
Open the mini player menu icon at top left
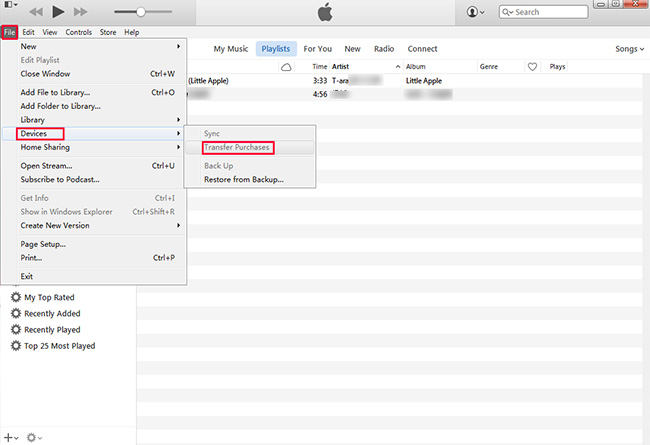tap(11, 5)
